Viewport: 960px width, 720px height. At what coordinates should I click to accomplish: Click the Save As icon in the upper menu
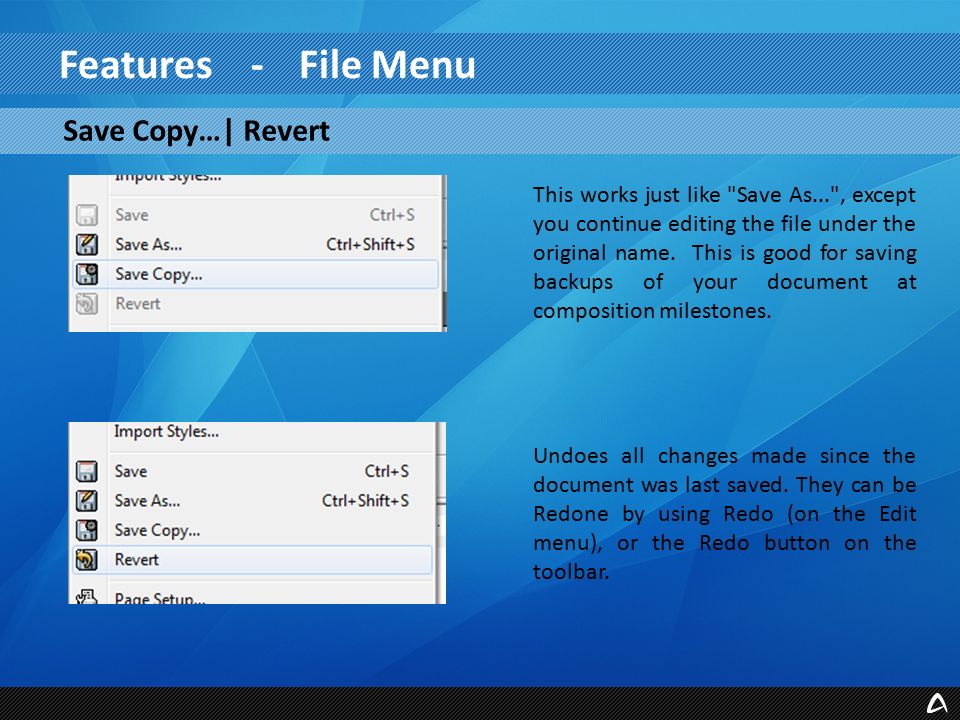[x=87, y=244]
